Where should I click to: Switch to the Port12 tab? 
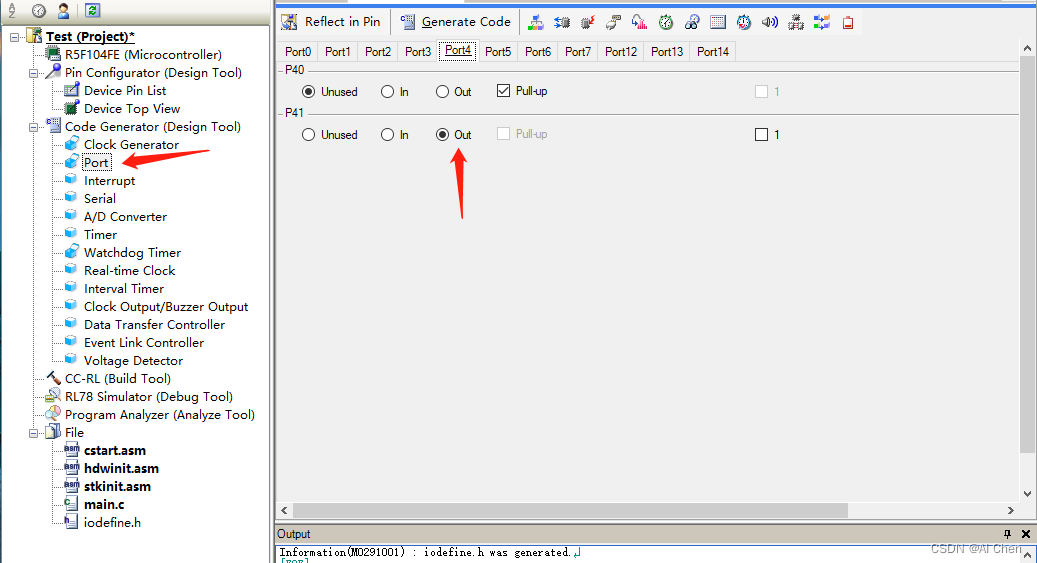pos(621,52)
